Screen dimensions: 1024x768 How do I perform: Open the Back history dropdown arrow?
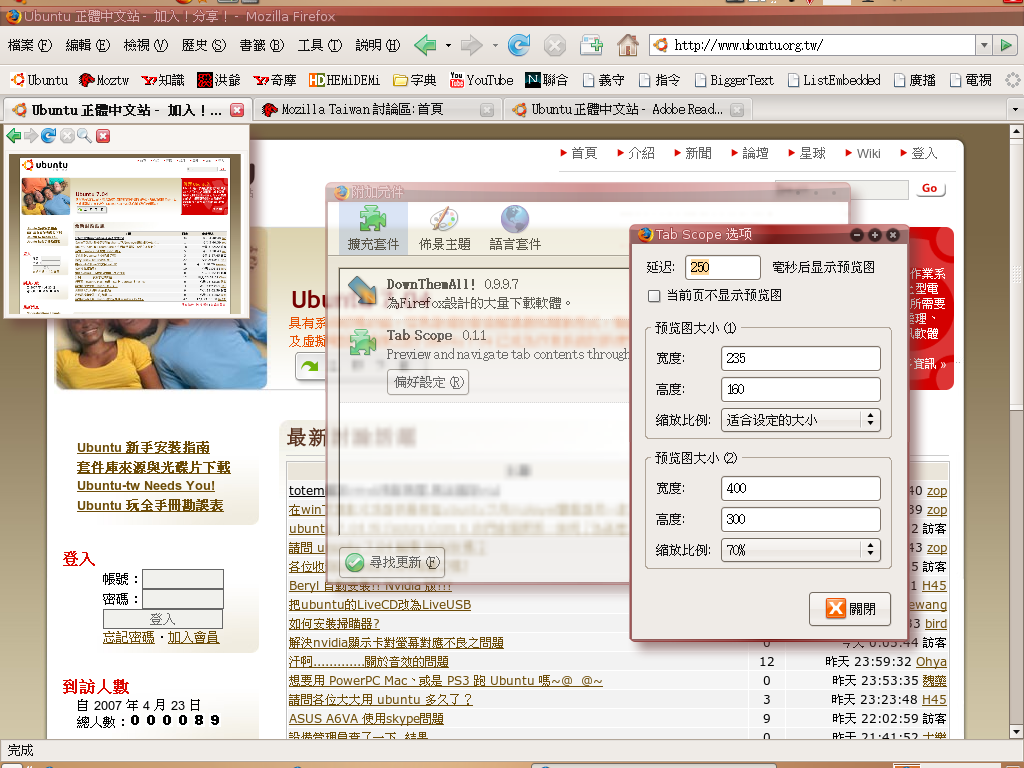click(448, 46)
